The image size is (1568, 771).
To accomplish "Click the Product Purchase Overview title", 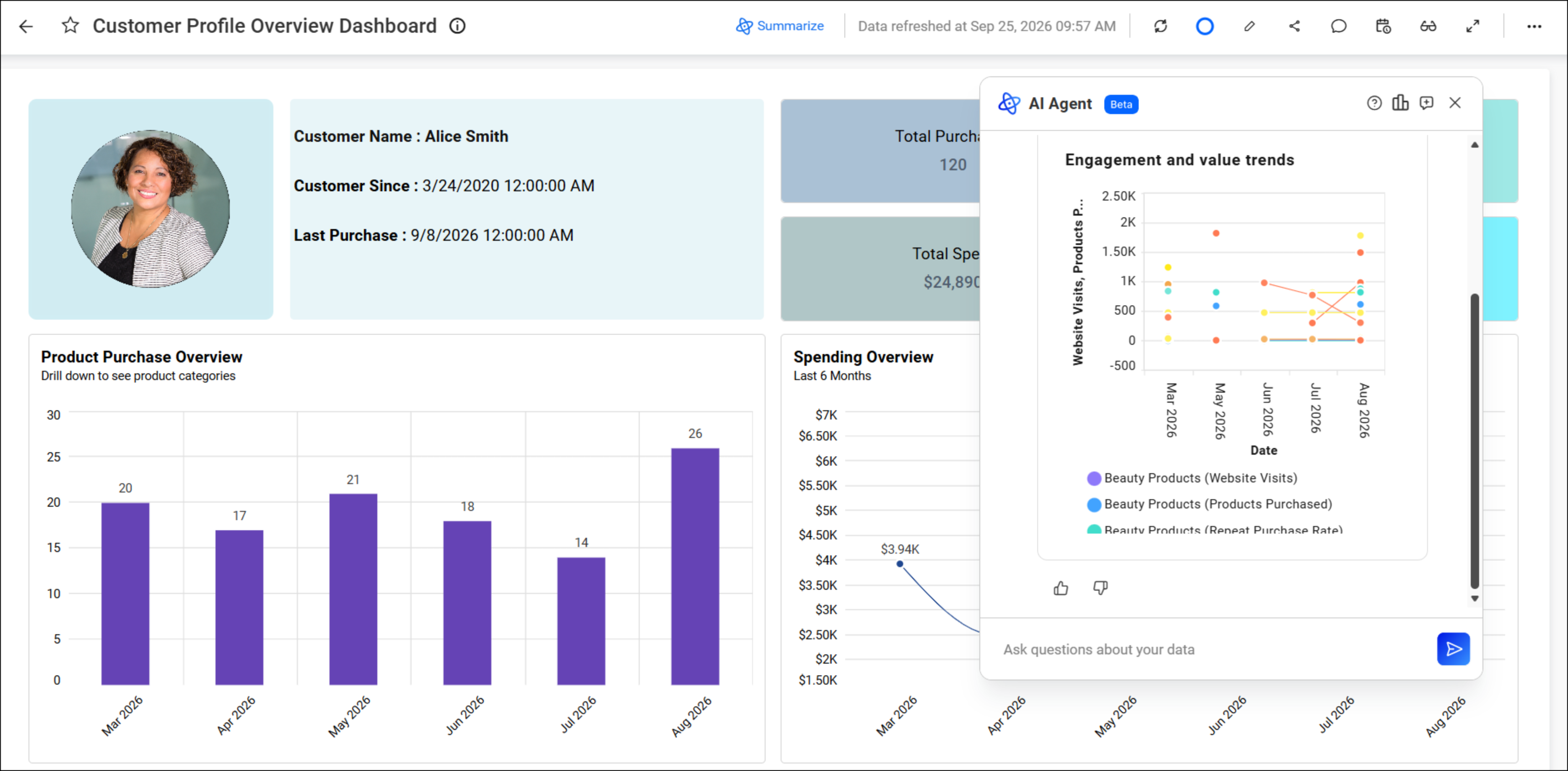I will tap(141, 357).
